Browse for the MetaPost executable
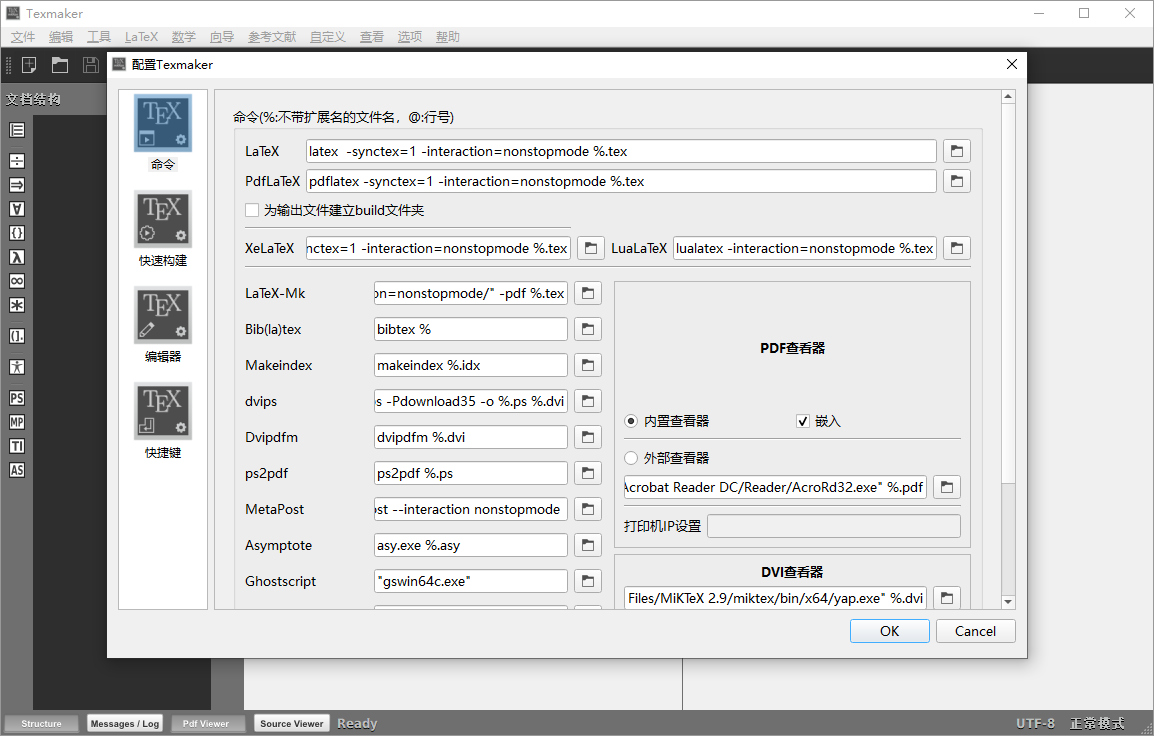The image size is (1154, 736). point(587,509)
